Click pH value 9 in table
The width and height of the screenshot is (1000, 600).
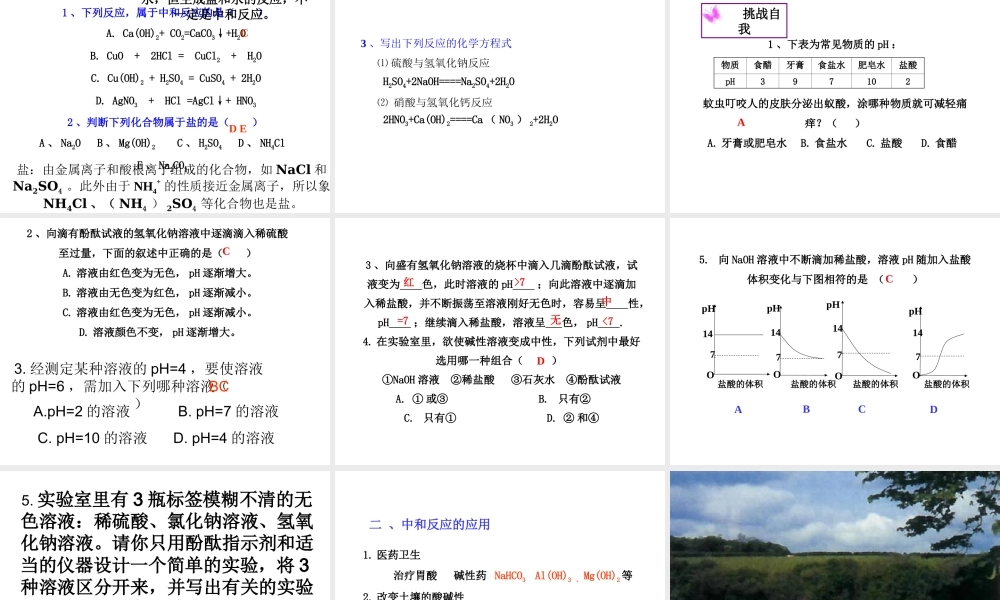[x=795, y=82]
